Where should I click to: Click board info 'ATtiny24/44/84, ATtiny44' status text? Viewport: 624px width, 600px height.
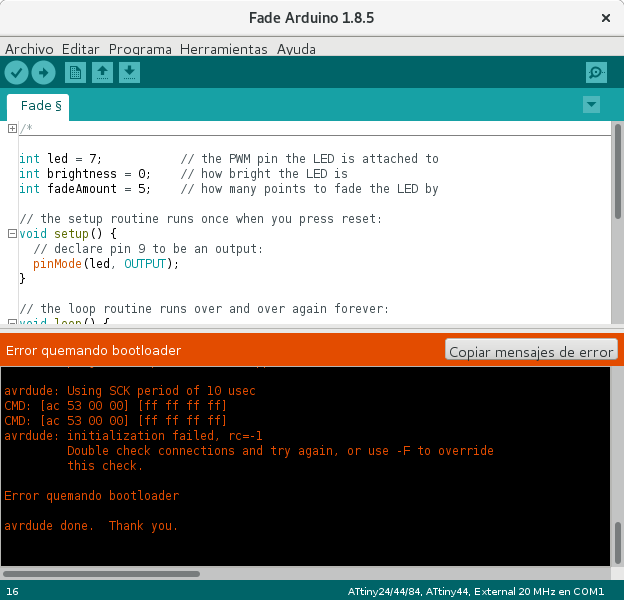tap(409, 591)
